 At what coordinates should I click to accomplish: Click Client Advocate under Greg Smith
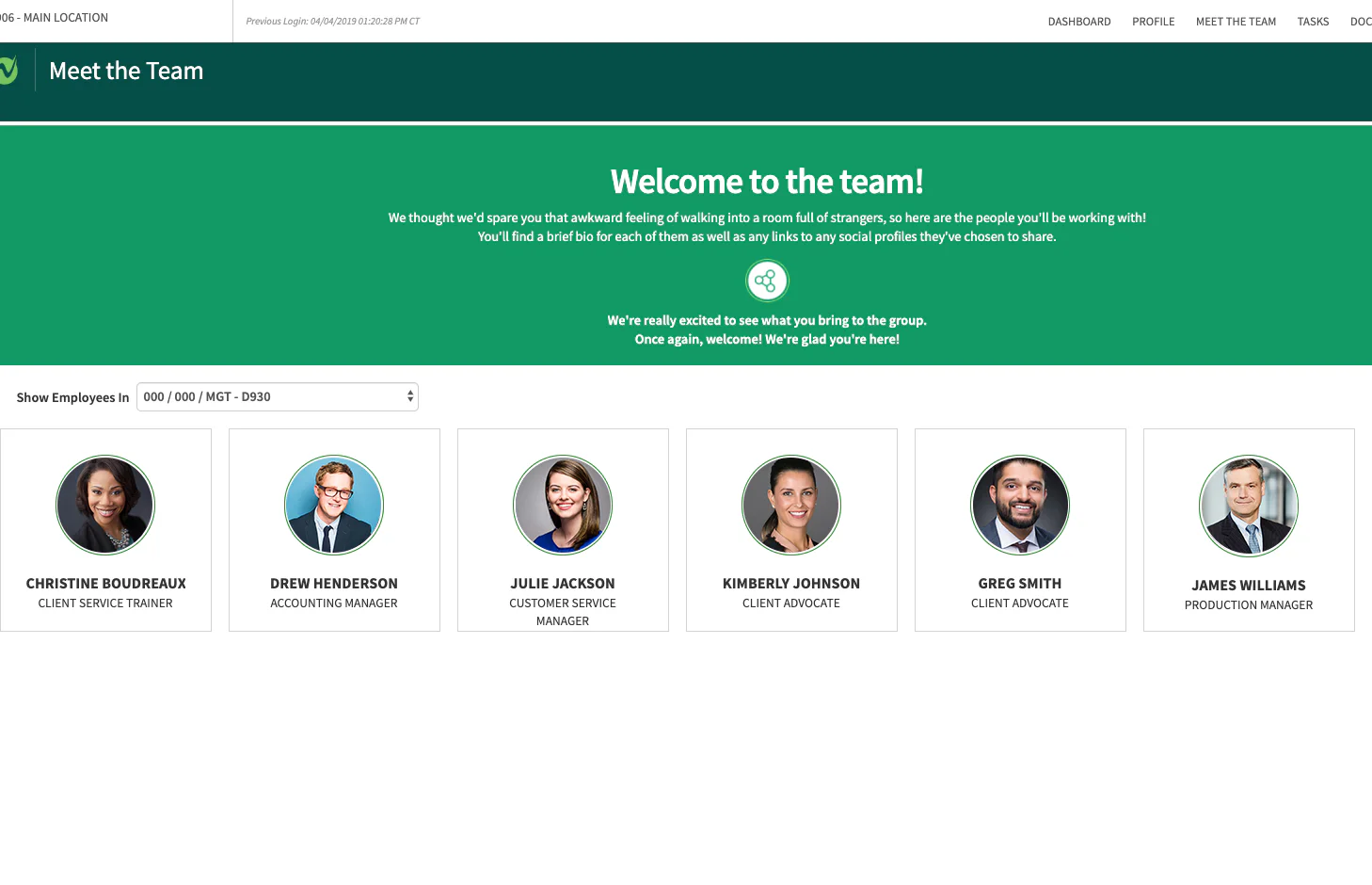tap(1020, 603)
